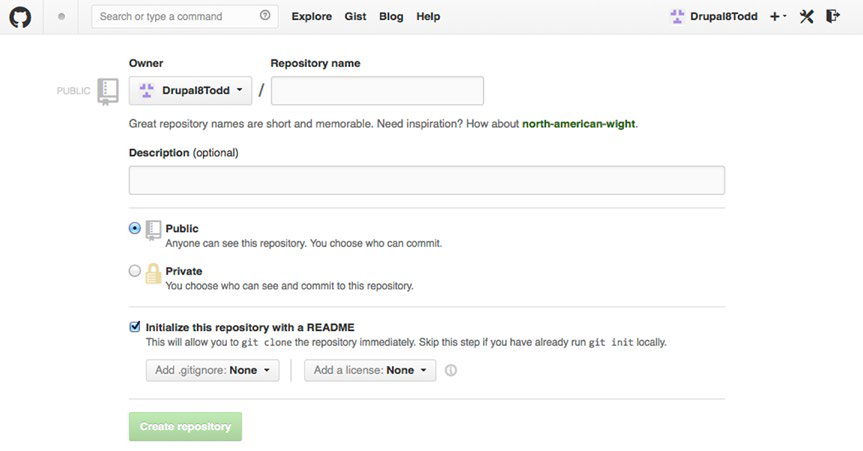Viewport: 863px width, 451px height.
Task: Use the north-american-wight name suggestion
Action: pyautogui.click(x=578, y=124)
